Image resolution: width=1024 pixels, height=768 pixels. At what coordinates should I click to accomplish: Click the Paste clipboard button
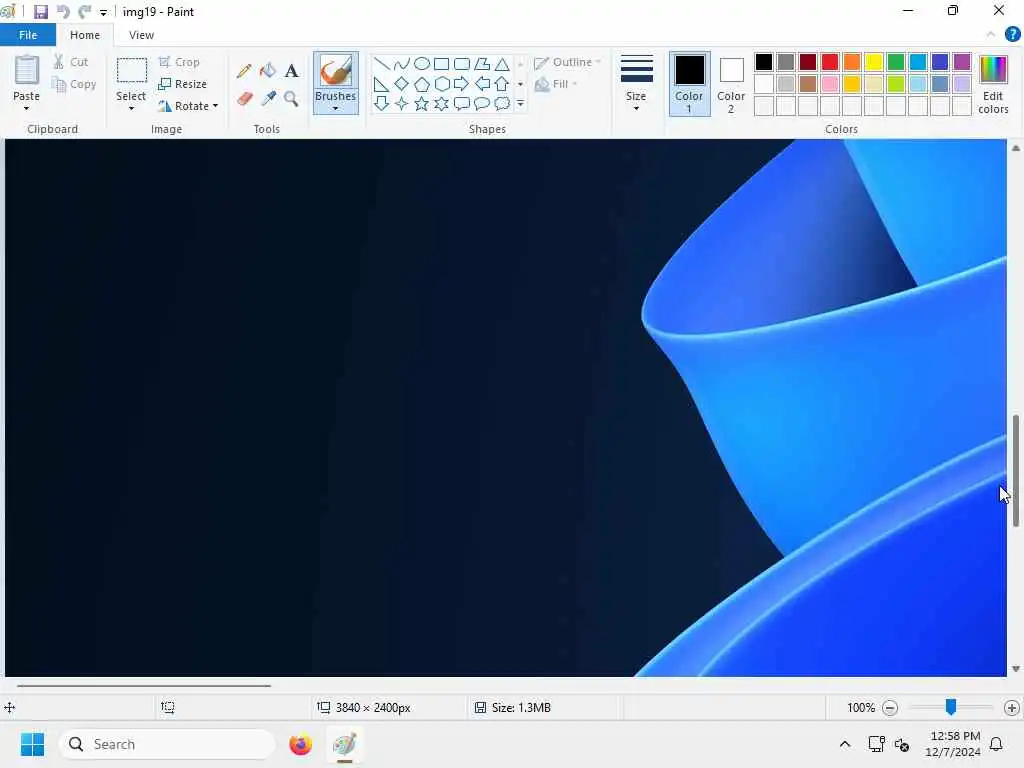point(27,71)
